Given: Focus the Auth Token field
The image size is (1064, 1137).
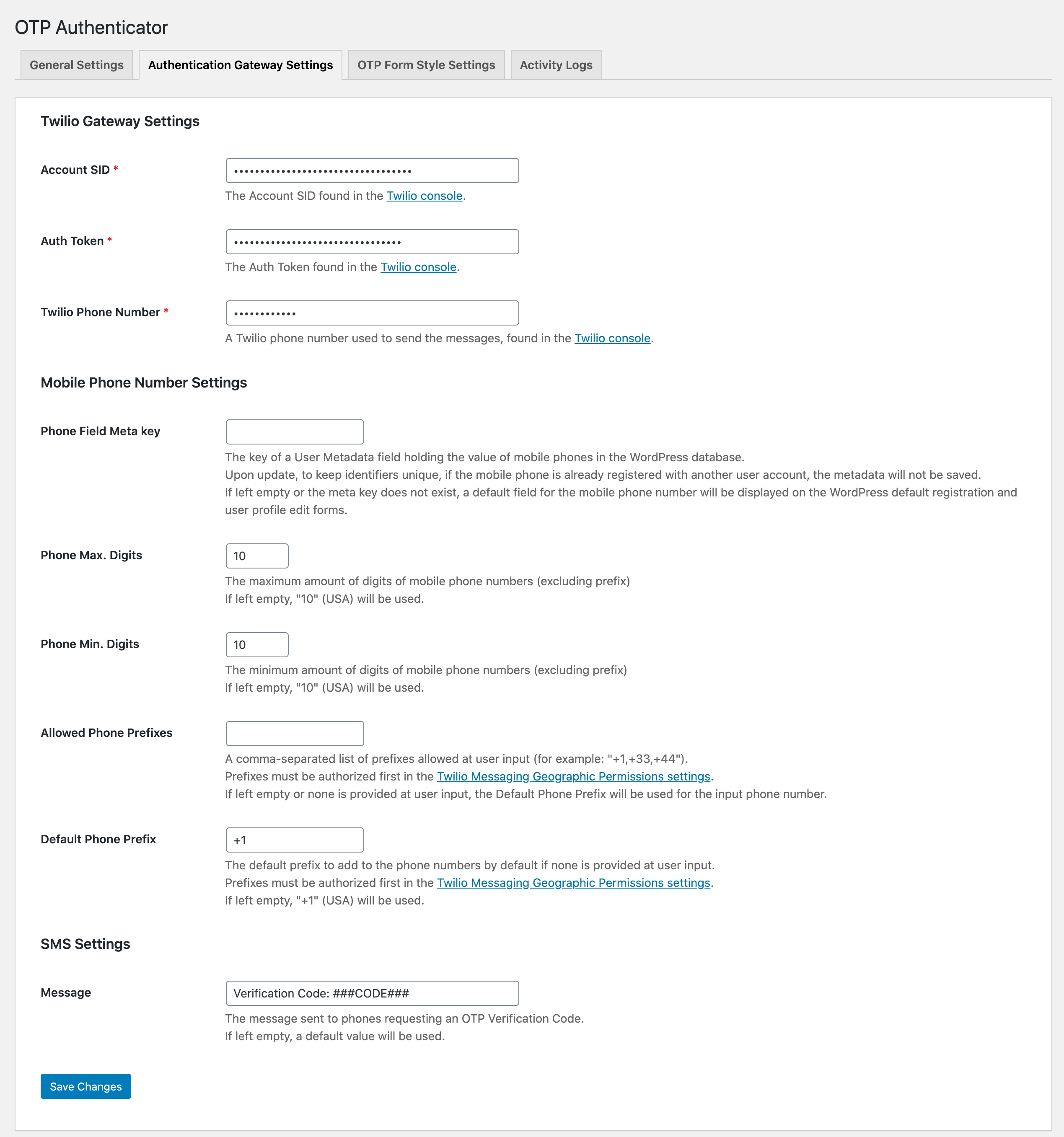Looking at the screenshot, I should pos(373,242).
